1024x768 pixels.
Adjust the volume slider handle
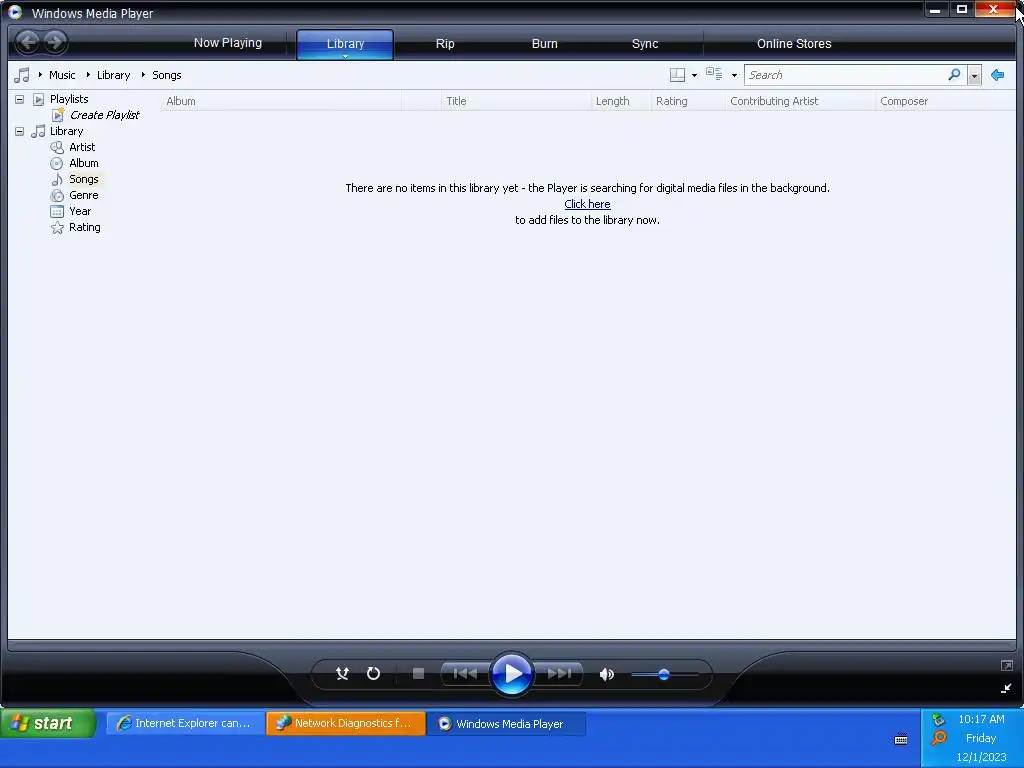(x=664, y=675)
